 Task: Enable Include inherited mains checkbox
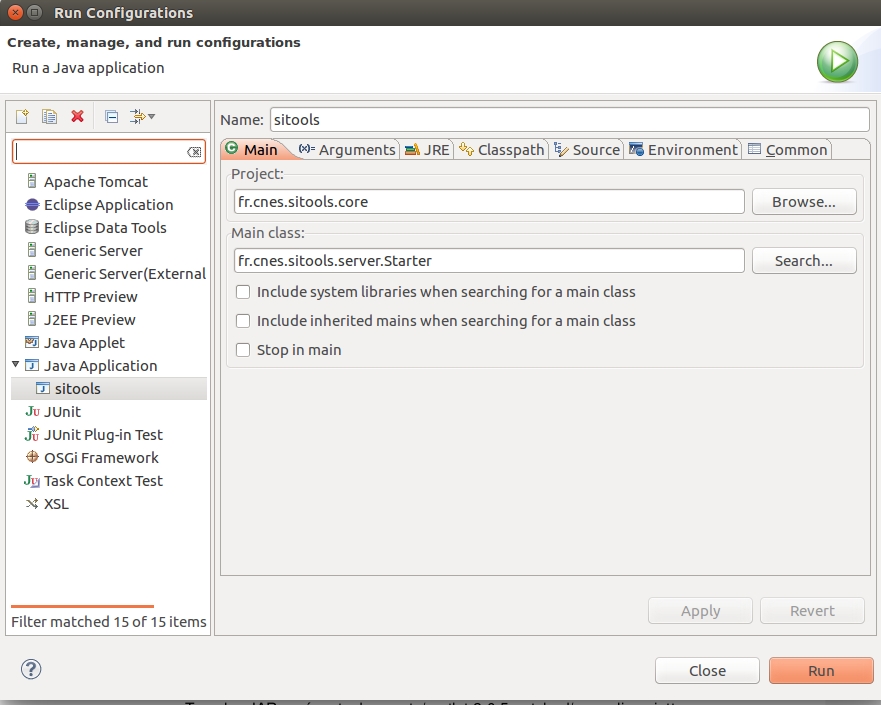[x=243, y=321]
